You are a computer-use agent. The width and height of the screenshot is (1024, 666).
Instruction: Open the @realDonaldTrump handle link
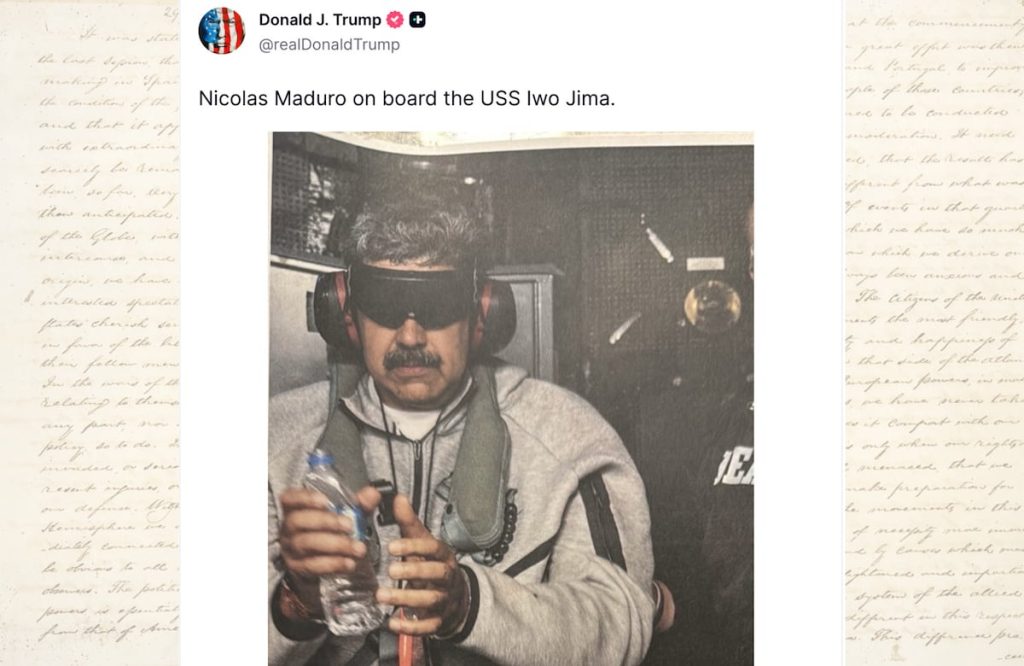(329, 44)
